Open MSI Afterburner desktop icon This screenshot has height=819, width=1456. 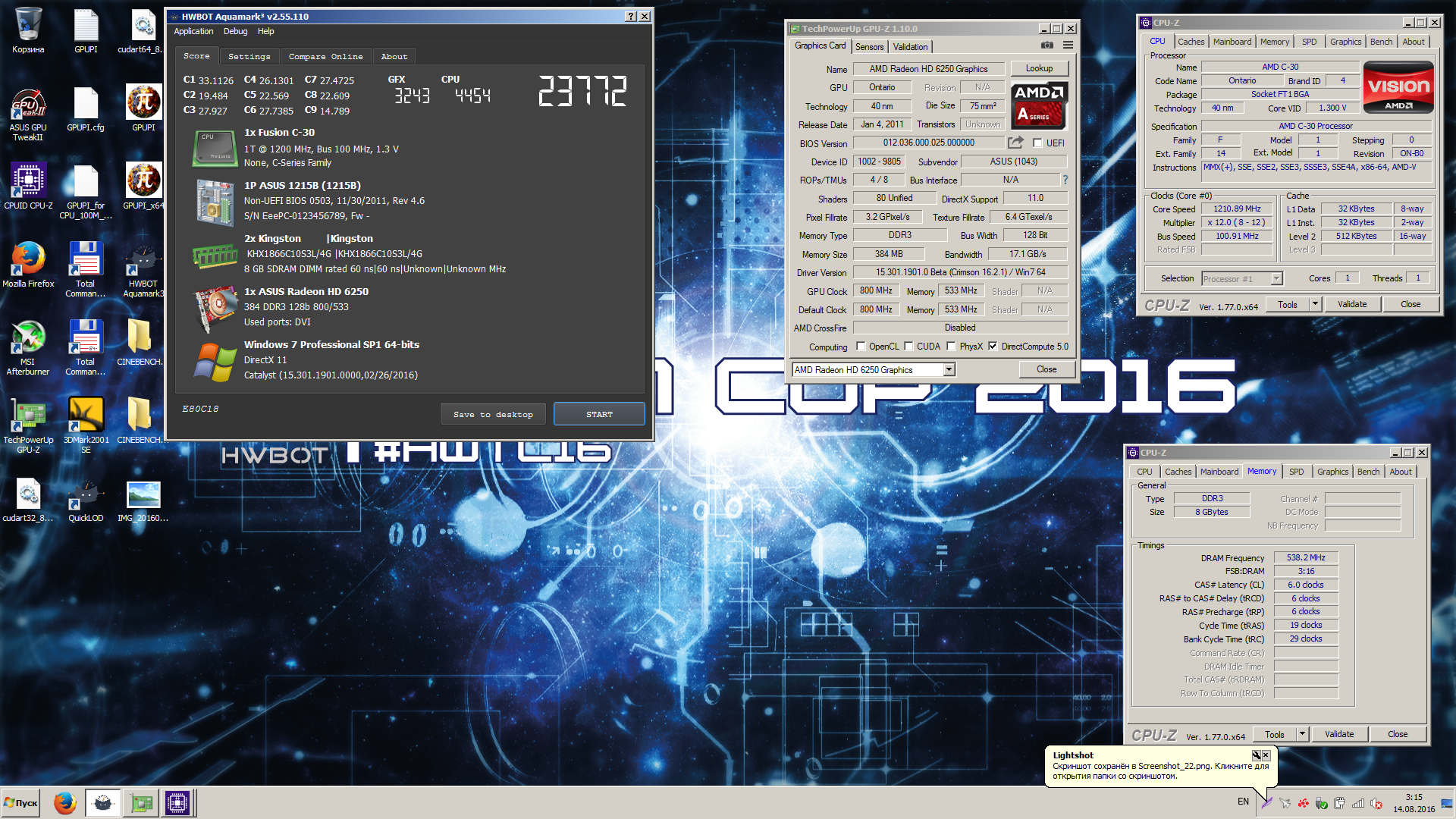(28, 348)
